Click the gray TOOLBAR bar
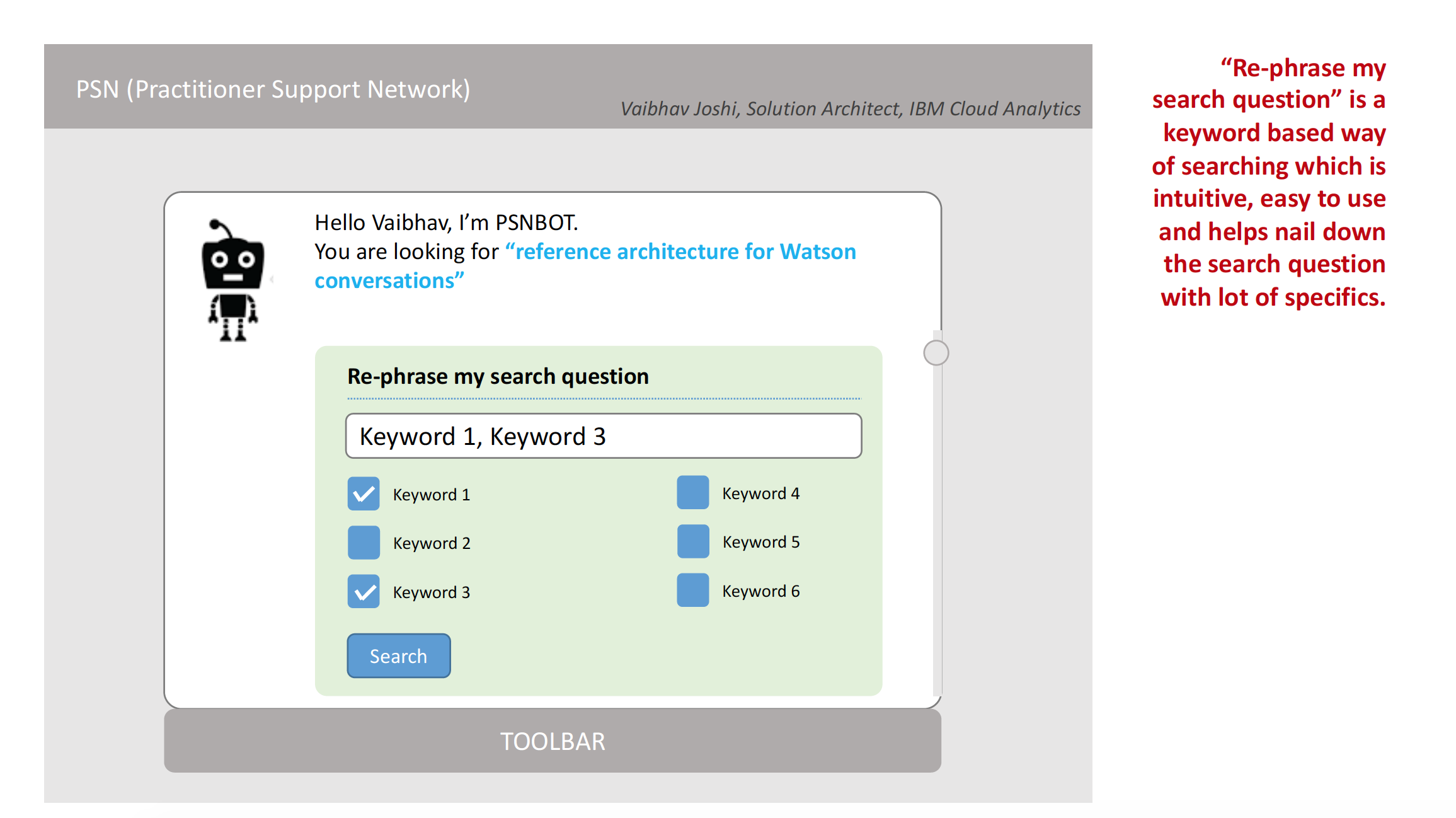This screenshot has width=1456, height=818. pos(552,741)
